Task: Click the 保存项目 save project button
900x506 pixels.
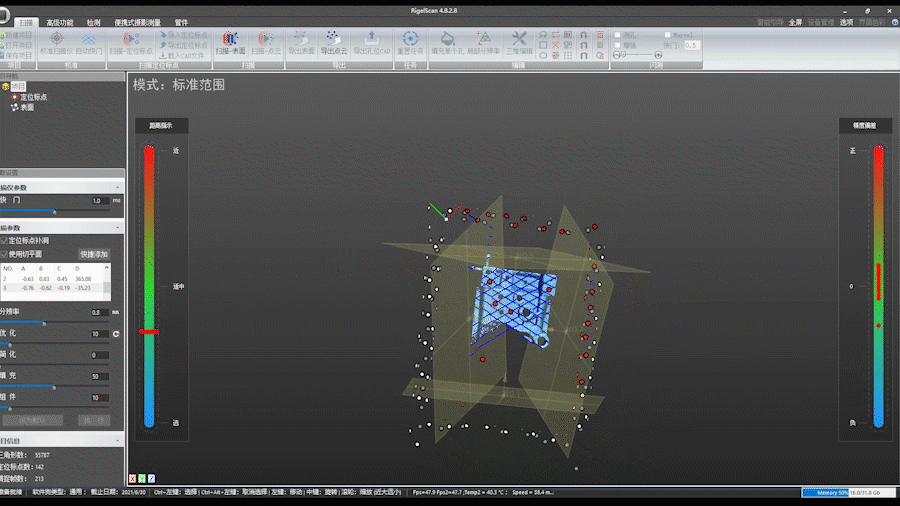Action: (x=16, y=56)
